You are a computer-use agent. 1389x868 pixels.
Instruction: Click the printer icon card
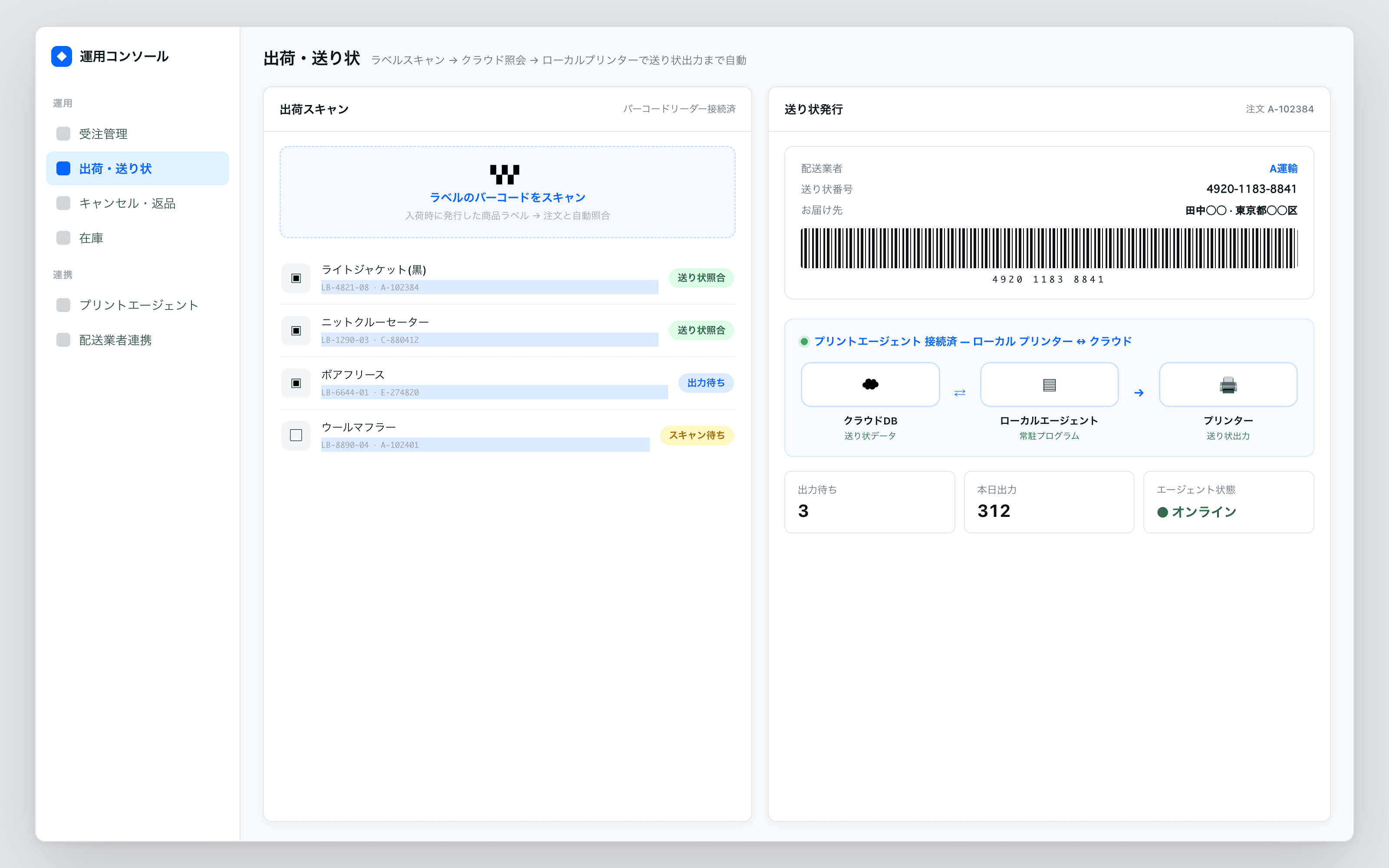pos(1228,384)
